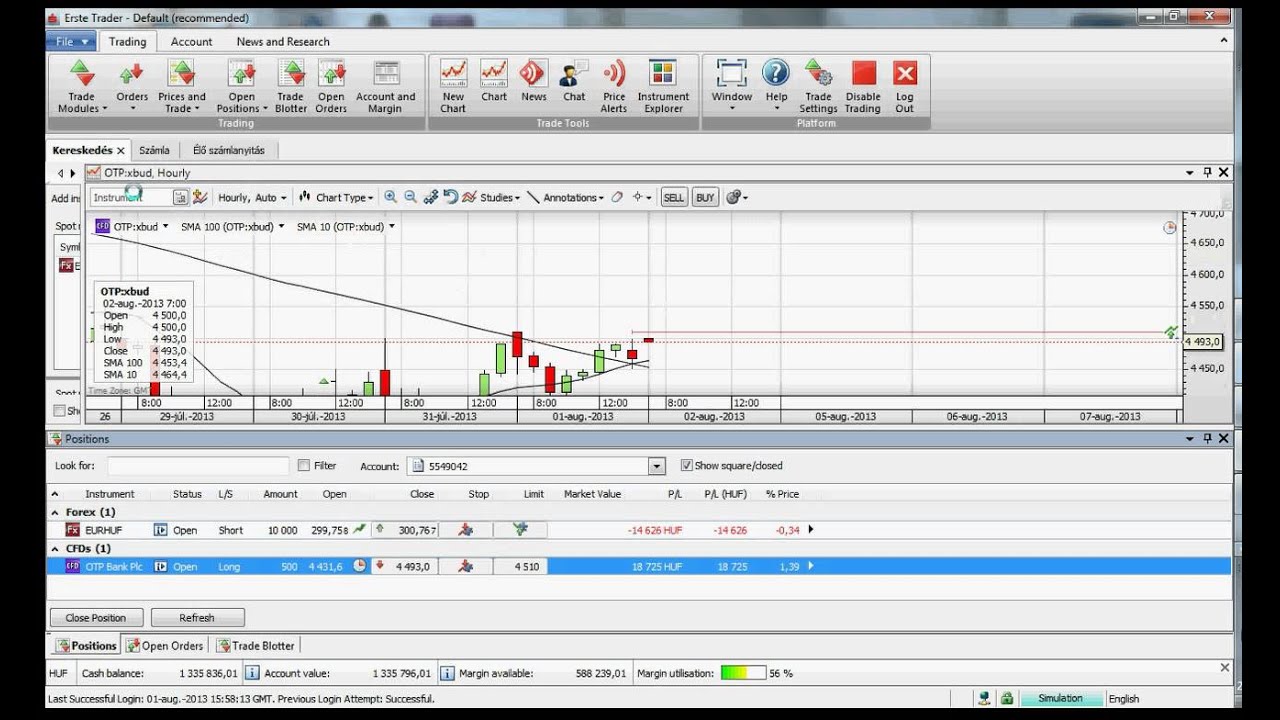This screenshot has width=1280, height=720.
Task: Click the Instrument input field on chart
Action: coord(131,198)
